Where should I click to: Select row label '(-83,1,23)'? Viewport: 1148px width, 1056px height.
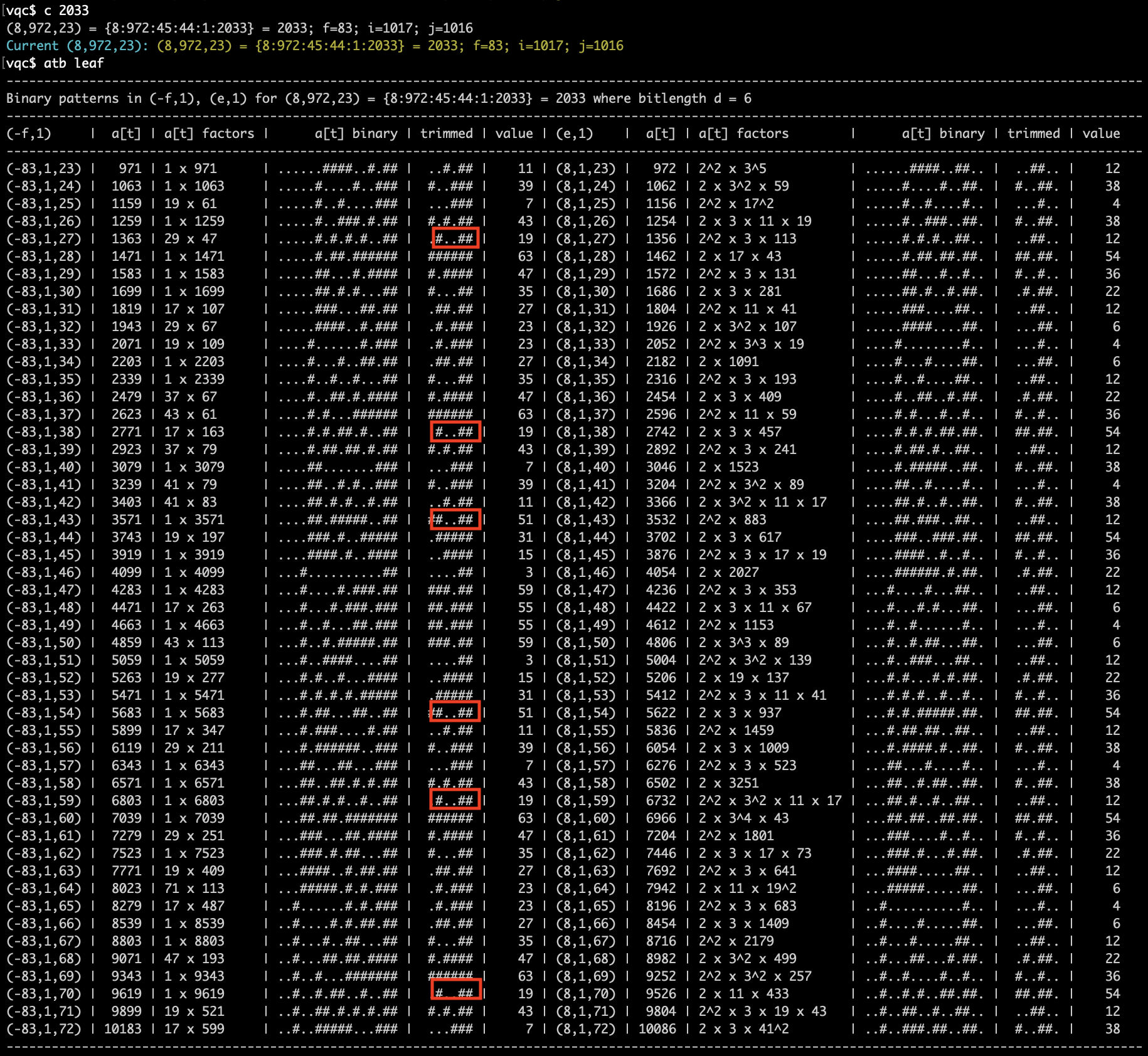[44, 169]
